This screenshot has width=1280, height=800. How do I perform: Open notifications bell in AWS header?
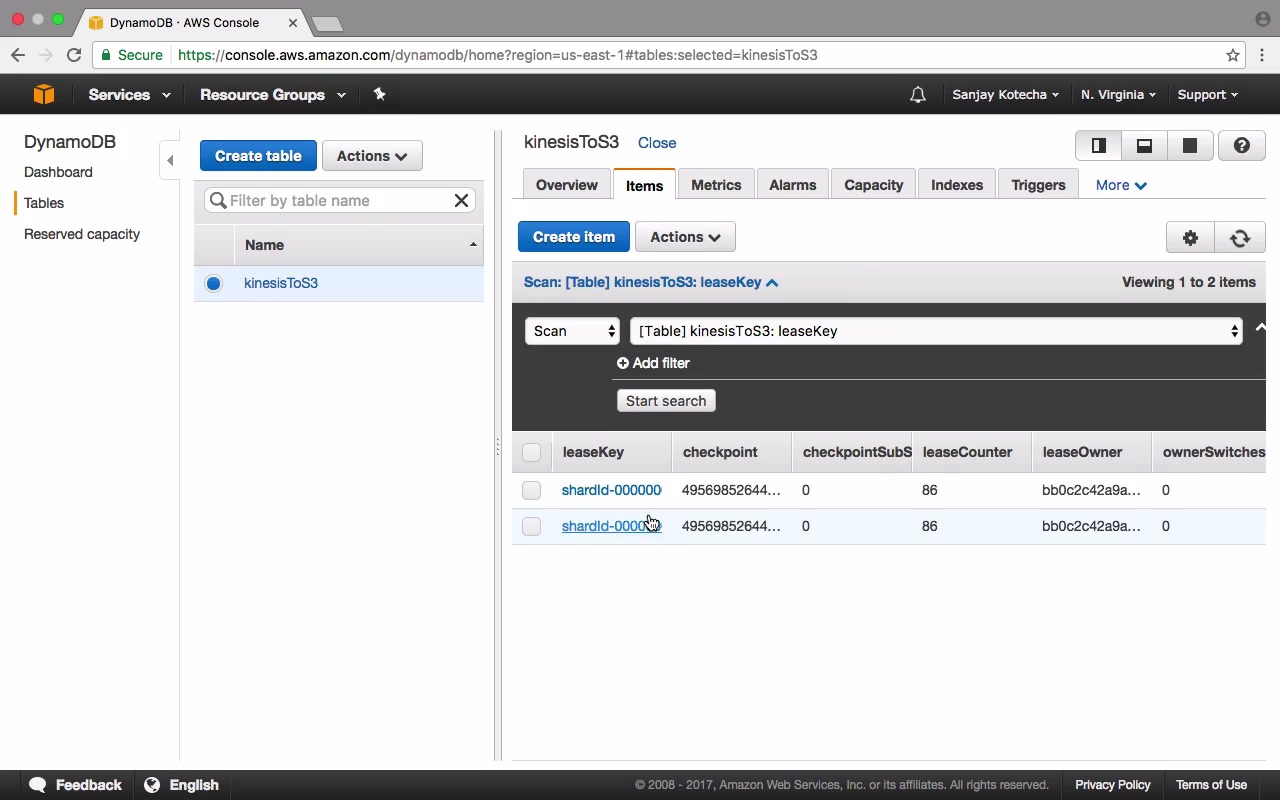point(917,95)
